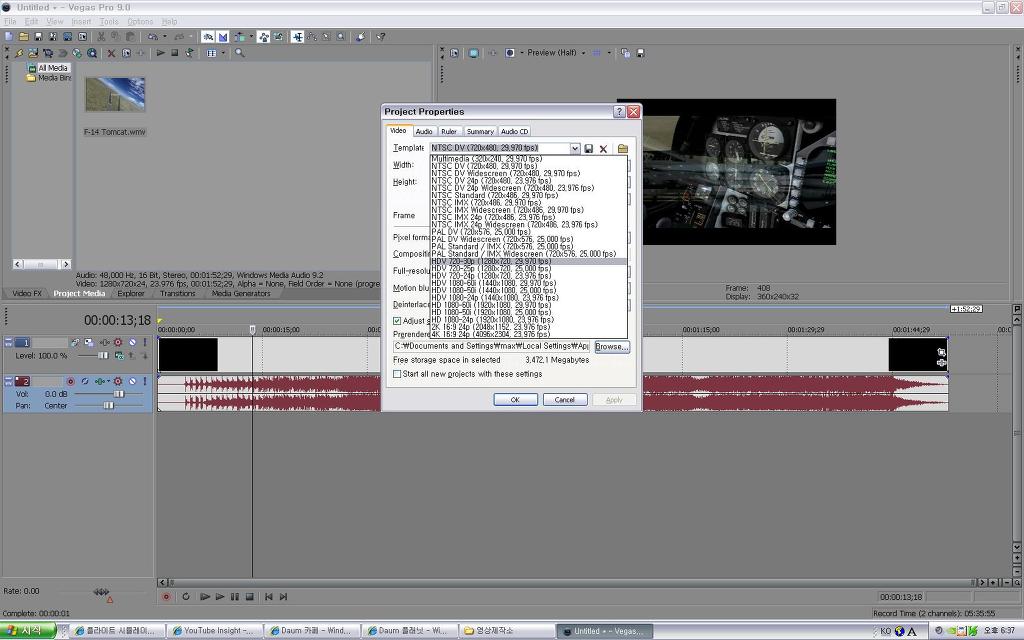
Task: Delete the template using the X icon
Action: (603, 149)
